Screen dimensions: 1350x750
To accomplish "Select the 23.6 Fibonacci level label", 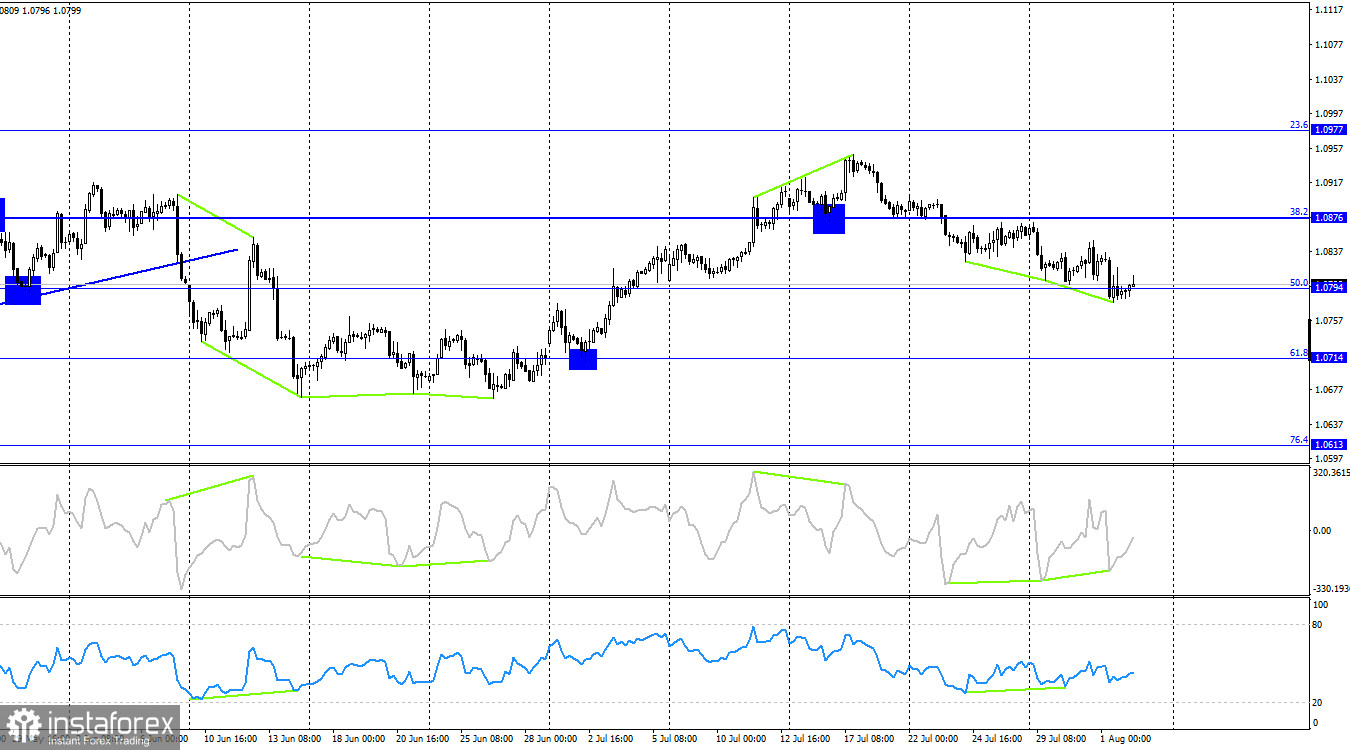I will [x=1298, y=125].
